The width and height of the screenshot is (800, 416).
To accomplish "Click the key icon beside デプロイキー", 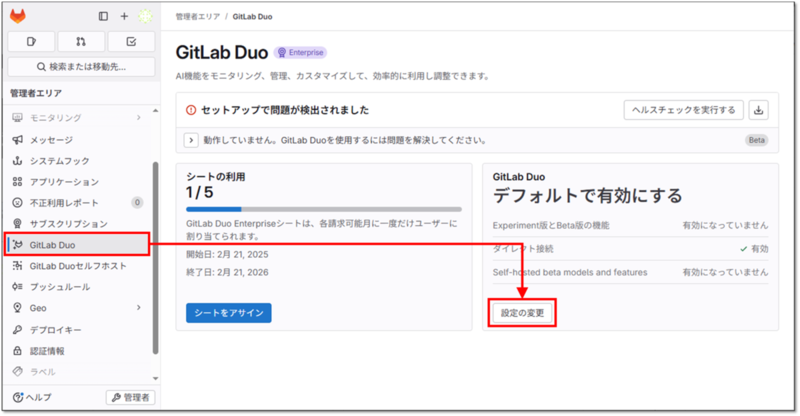I will point(17,330).
